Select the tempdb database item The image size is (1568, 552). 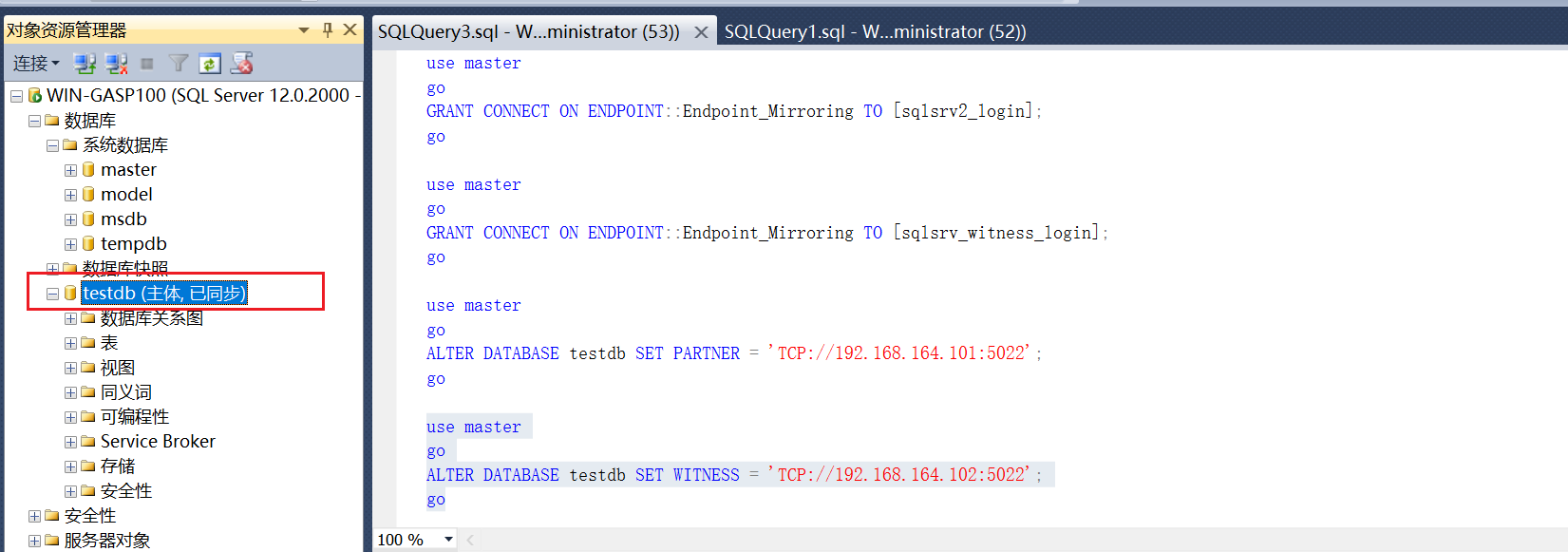click(x=133, y=244)
